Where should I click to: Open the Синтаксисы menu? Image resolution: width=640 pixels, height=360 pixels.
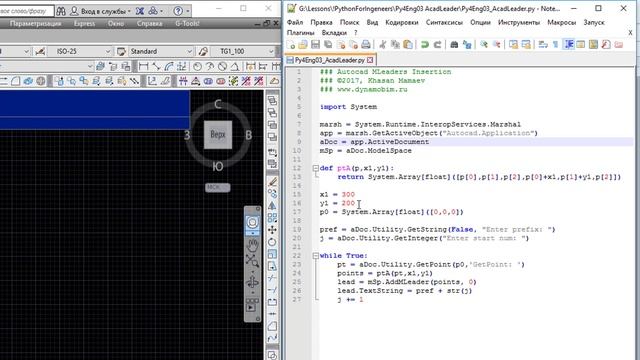pos(444,22)
